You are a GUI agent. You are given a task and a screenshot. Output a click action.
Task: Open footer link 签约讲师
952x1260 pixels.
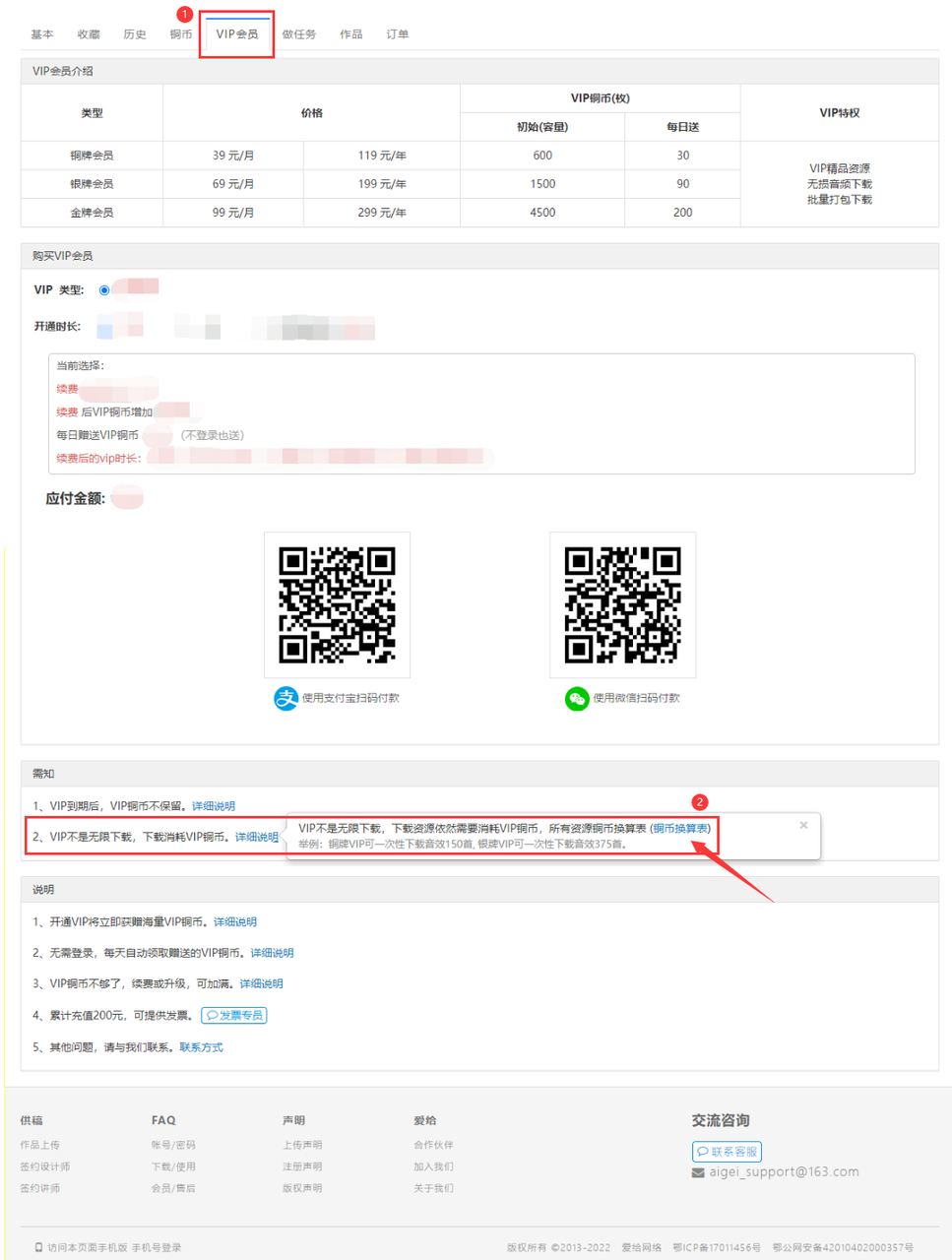(40, 1188)
